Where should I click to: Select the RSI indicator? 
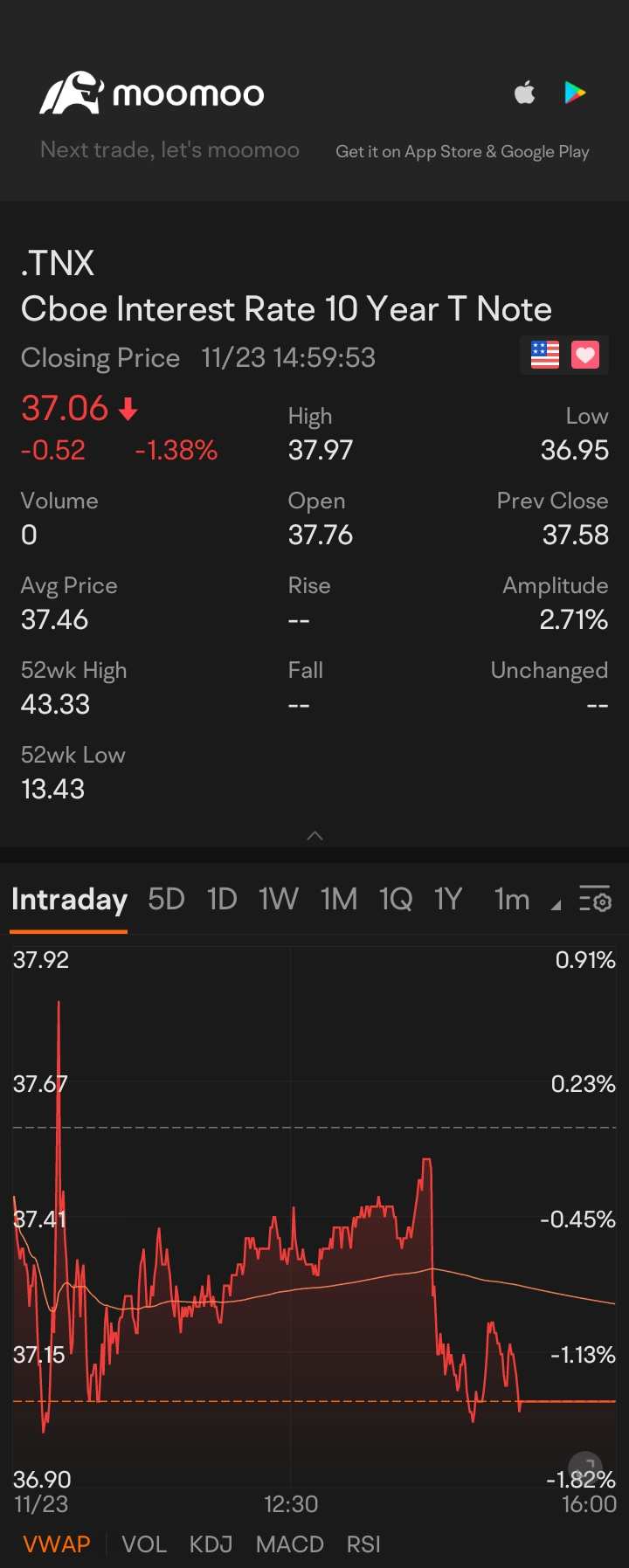(x=363, y=1544)
